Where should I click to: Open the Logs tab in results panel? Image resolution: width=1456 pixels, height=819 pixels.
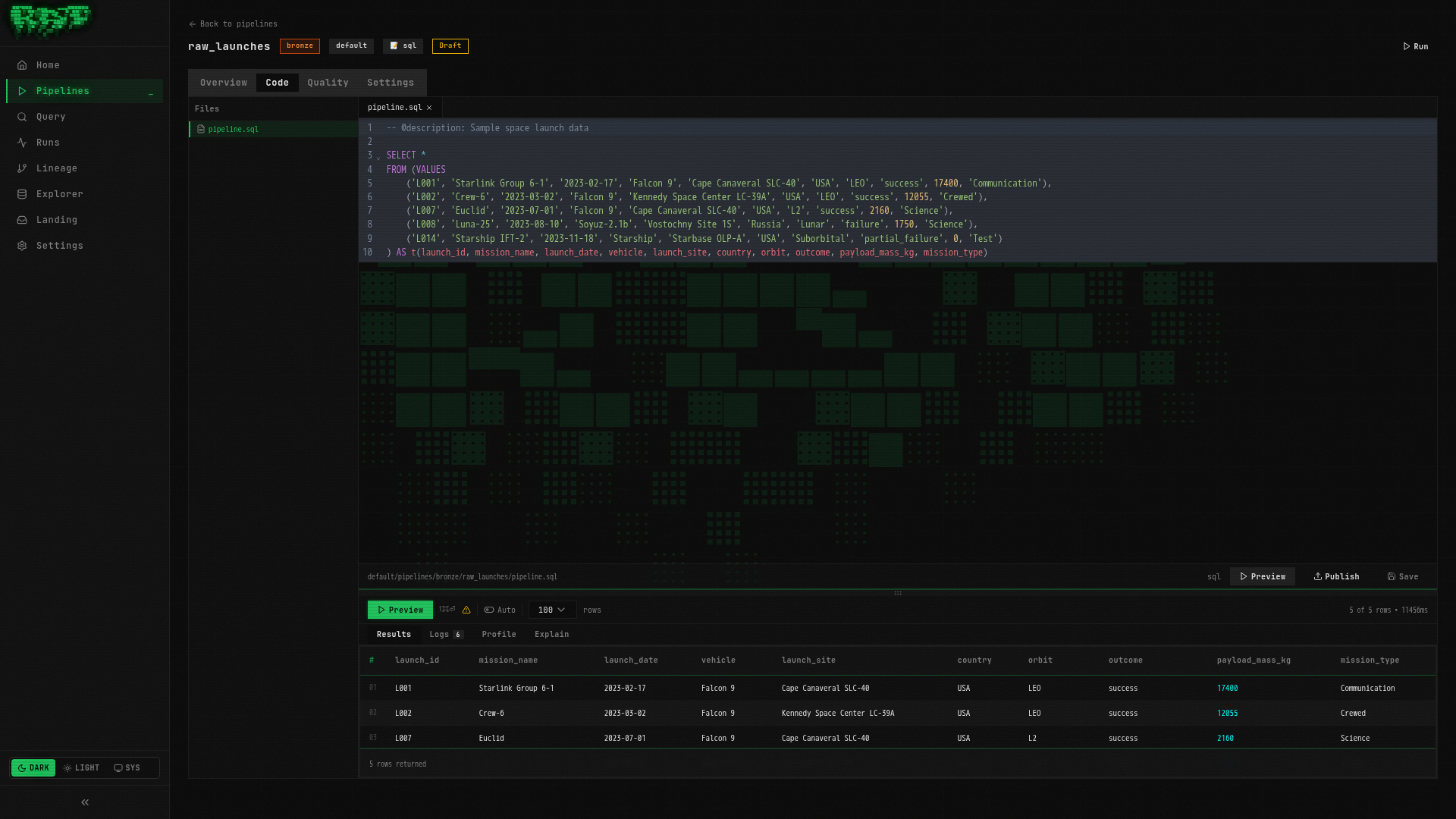pos(440,634)
